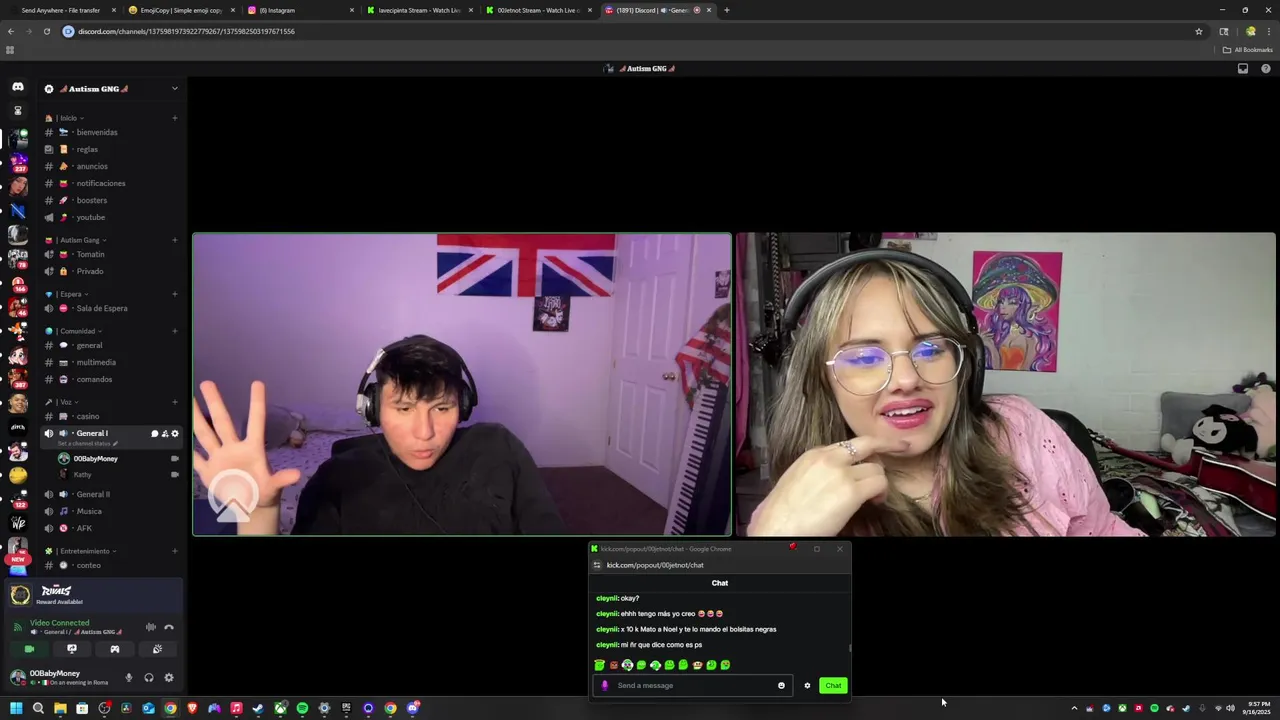
Task: Join the Tomatin voice channel
Action: [x=110, y=254]
